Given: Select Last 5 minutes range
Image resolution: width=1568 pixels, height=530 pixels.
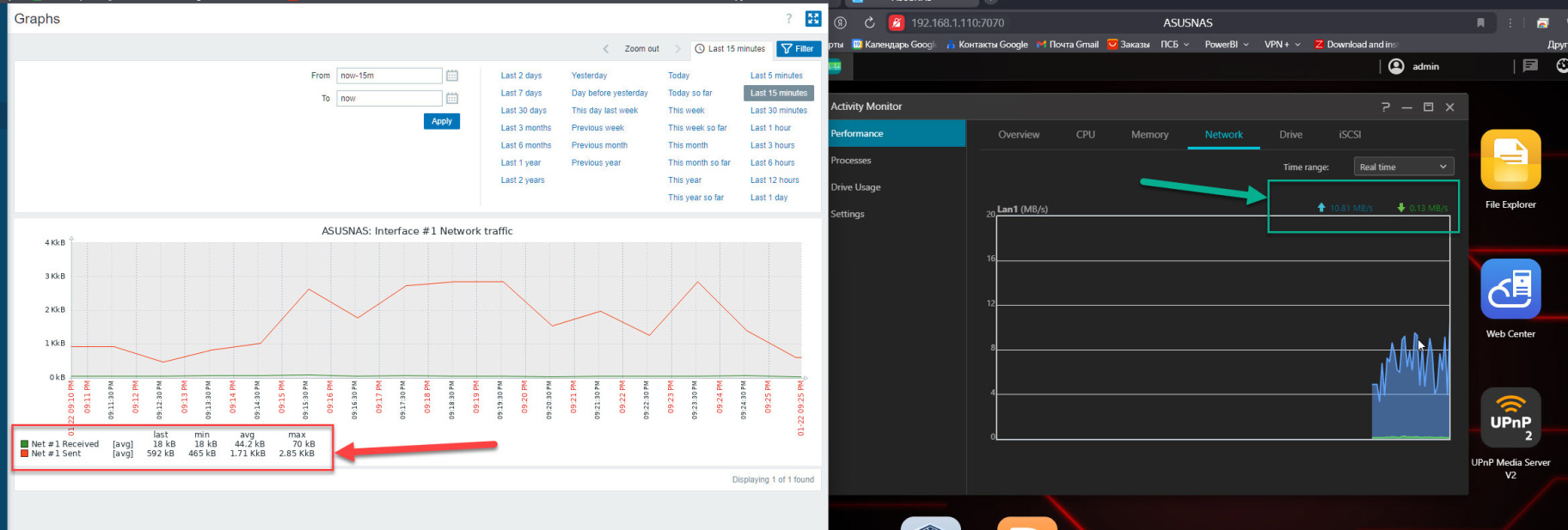Looking at the screenshot, I should coord(776,76).
